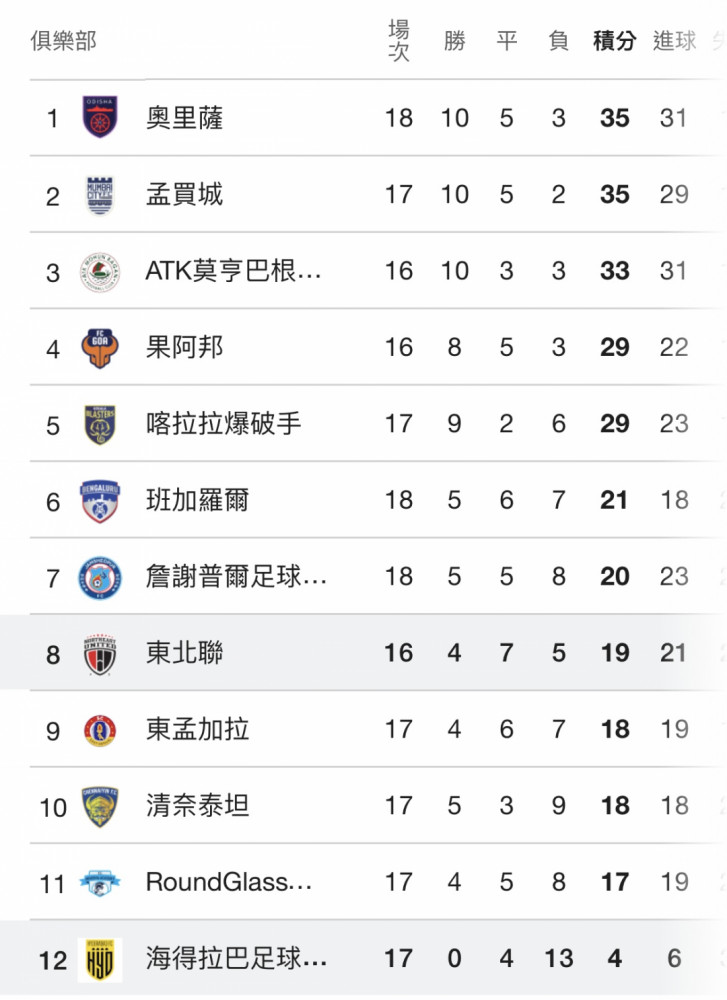This screenshot has width=727, height=1000.
Task: Click the Chennaiyin FC crest
Action: [100, 807]
